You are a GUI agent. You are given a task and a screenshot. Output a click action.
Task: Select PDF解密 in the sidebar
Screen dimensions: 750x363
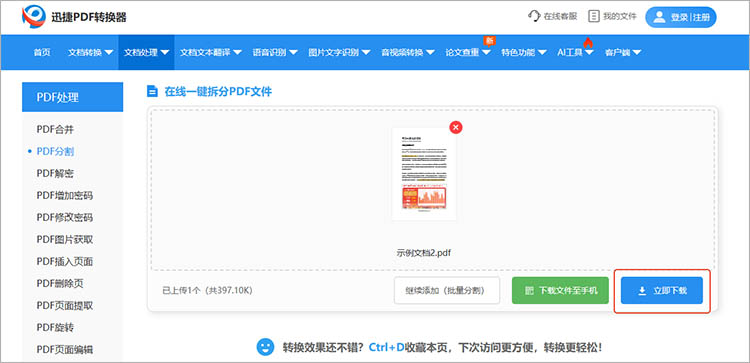pyautogui.click(x=55, y=174)
